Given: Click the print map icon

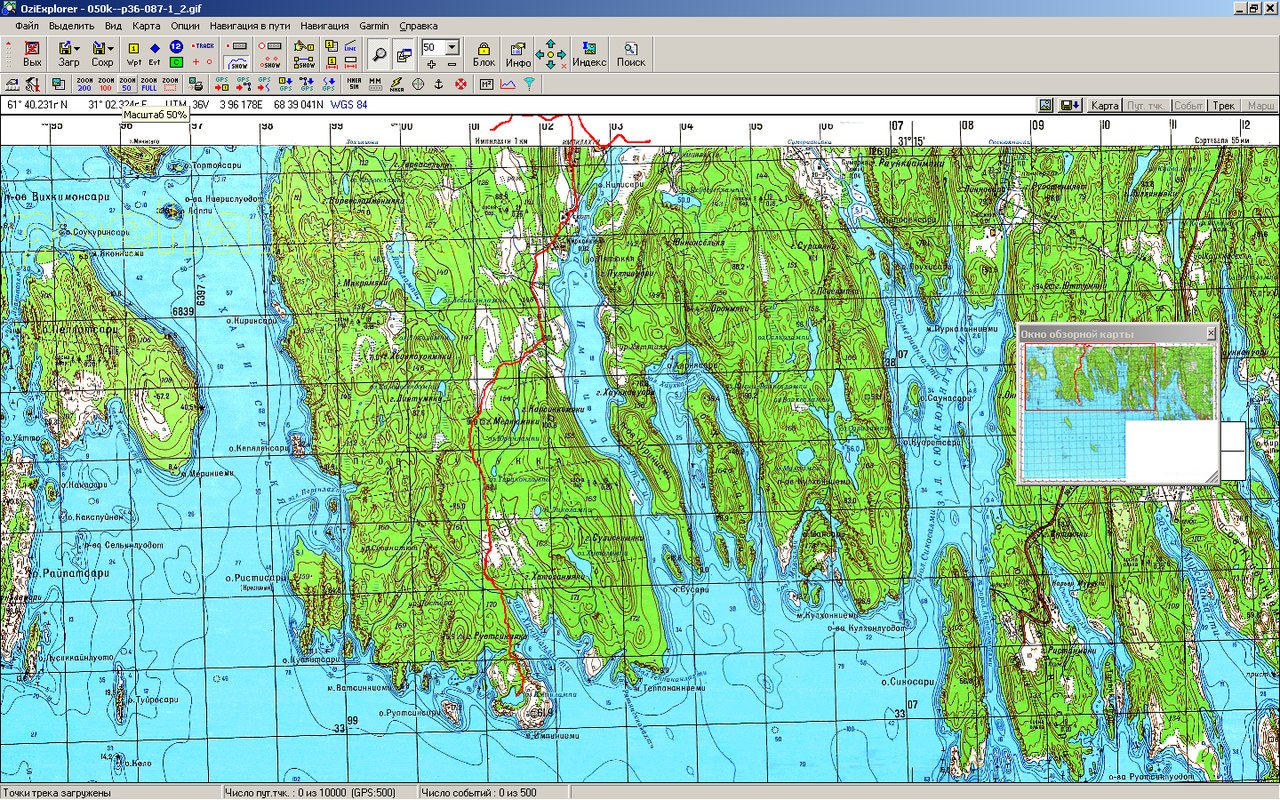Looking at the screenshot, I should point(195,84).
